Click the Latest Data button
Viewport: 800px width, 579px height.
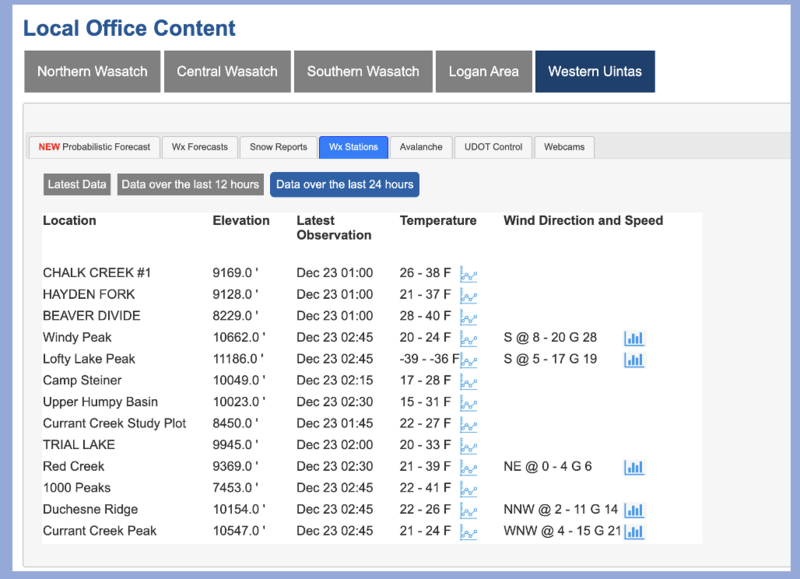(77, 185)
